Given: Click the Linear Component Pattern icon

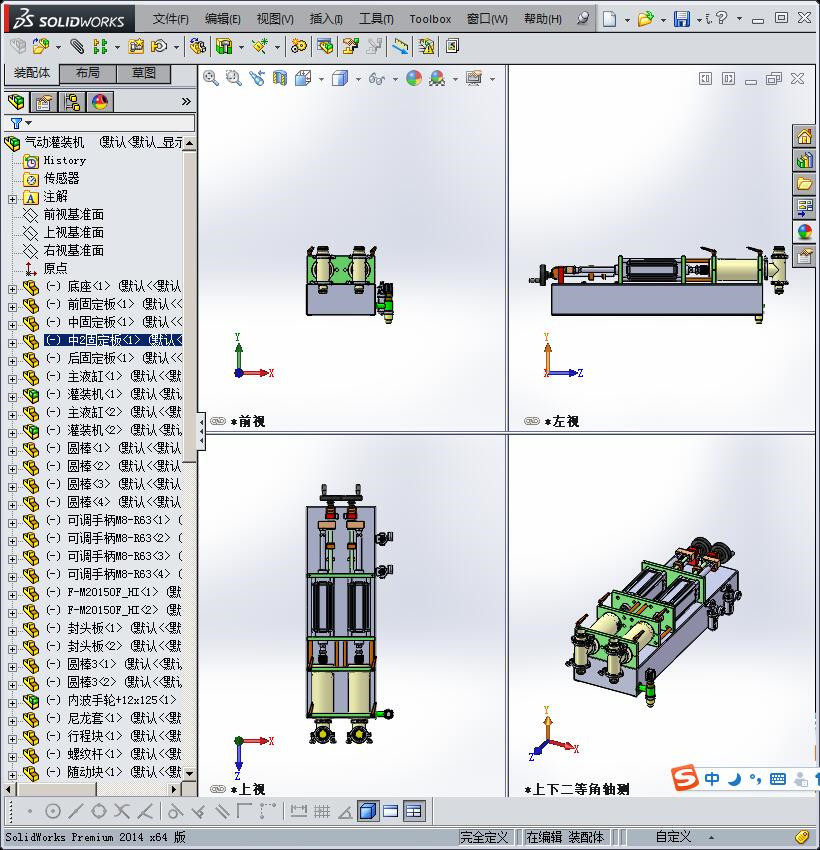Looking at the screenshot, I should [100, 47].
